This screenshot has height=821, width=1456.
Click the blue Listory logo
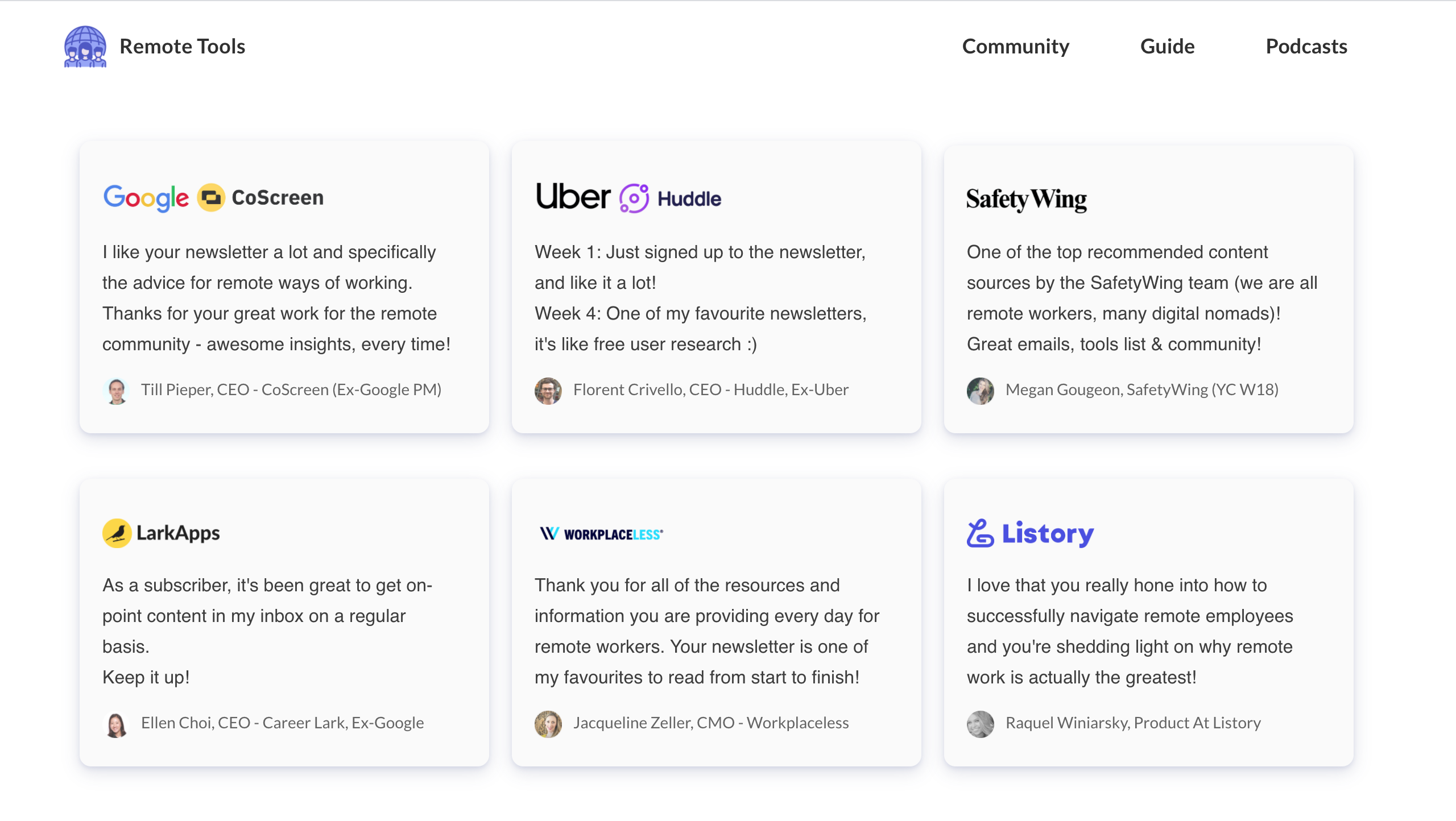click(1030, 533)
